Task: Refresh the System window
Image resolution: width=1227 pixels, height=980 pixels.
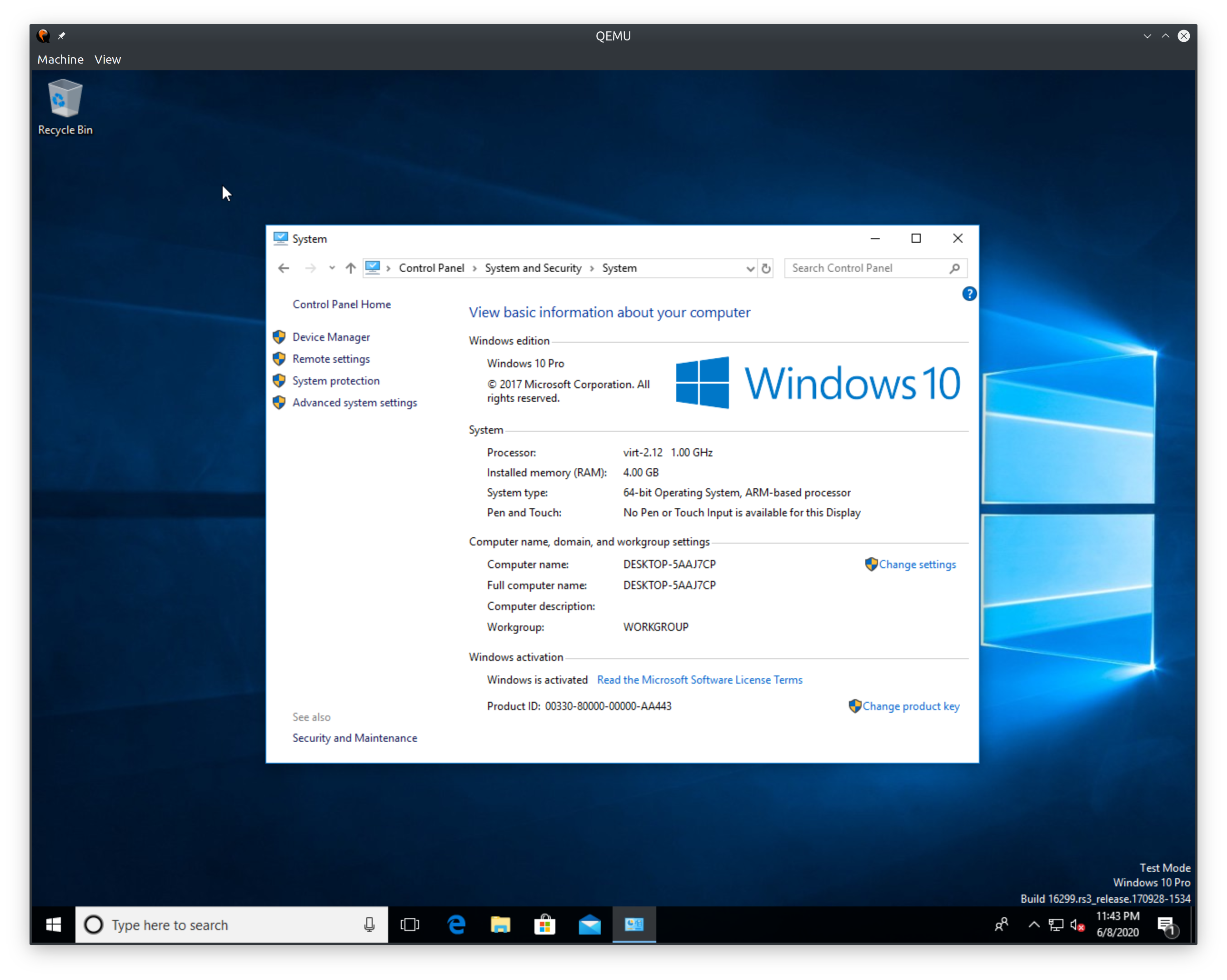Action: 766,269
